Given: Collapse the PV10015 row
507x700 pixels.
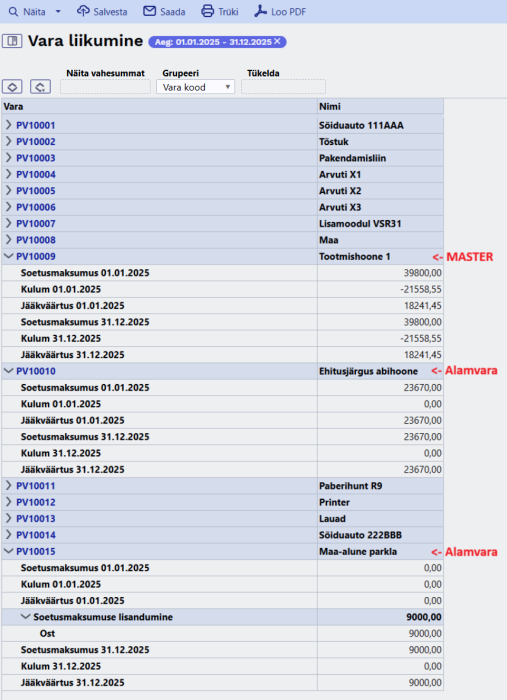Looking at the screenshot, I should (8, 551).
